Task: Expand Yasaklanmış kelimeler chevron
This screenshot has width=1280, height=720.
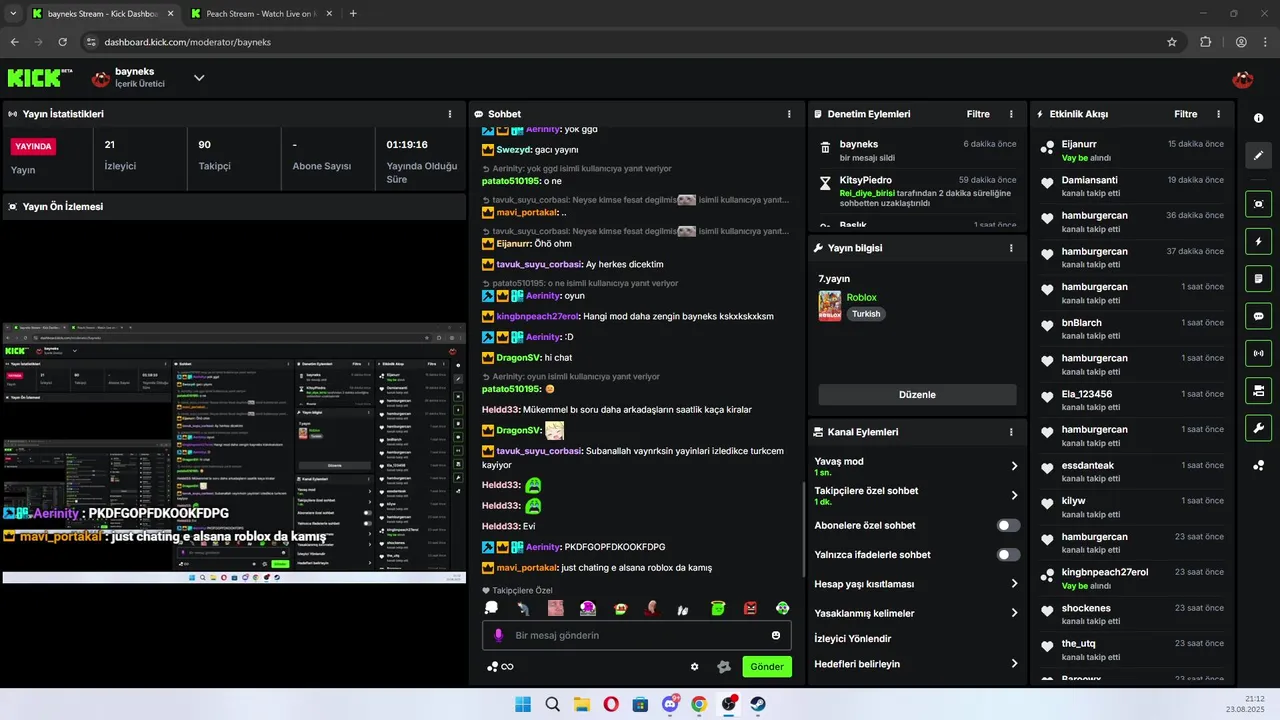Action: click(x=1014, y=613)
